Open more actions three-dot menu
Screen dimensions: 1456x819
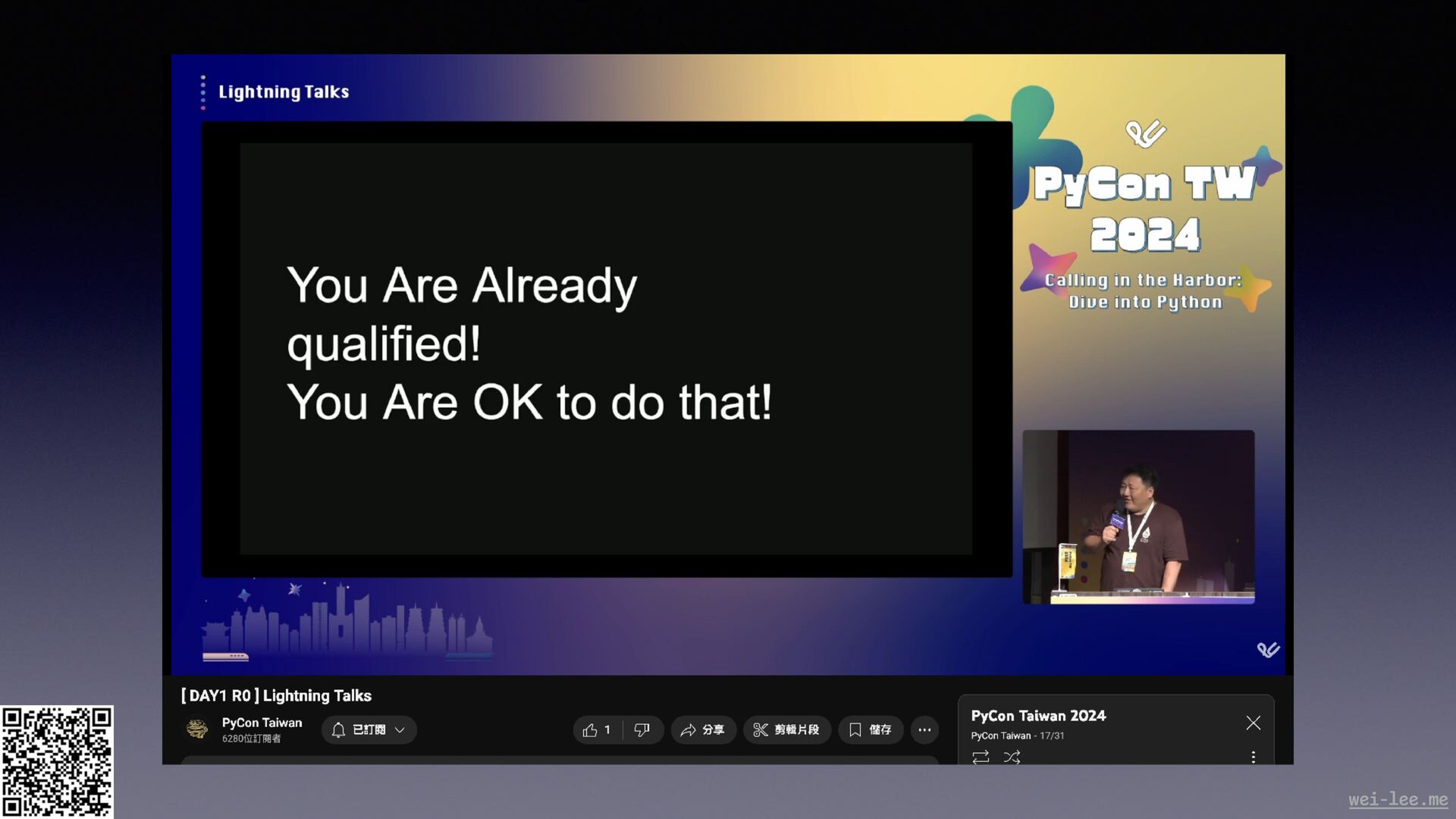click(x=924, y=730)
